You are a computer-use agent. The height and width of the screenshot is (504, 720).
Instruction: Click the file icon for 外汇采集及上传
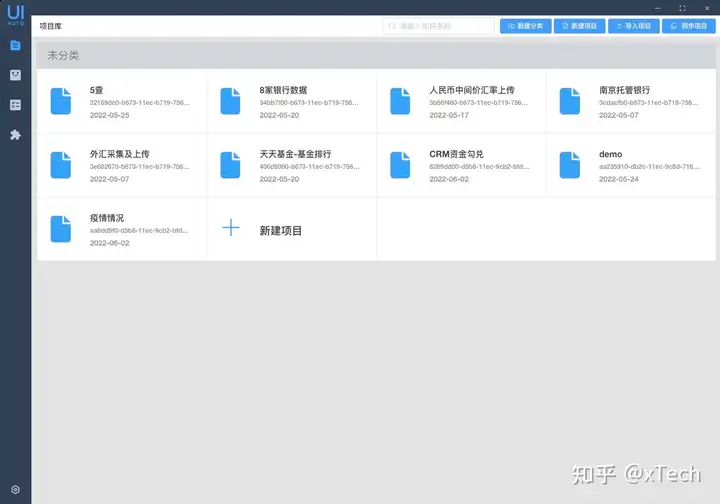(x=61, y=165)
